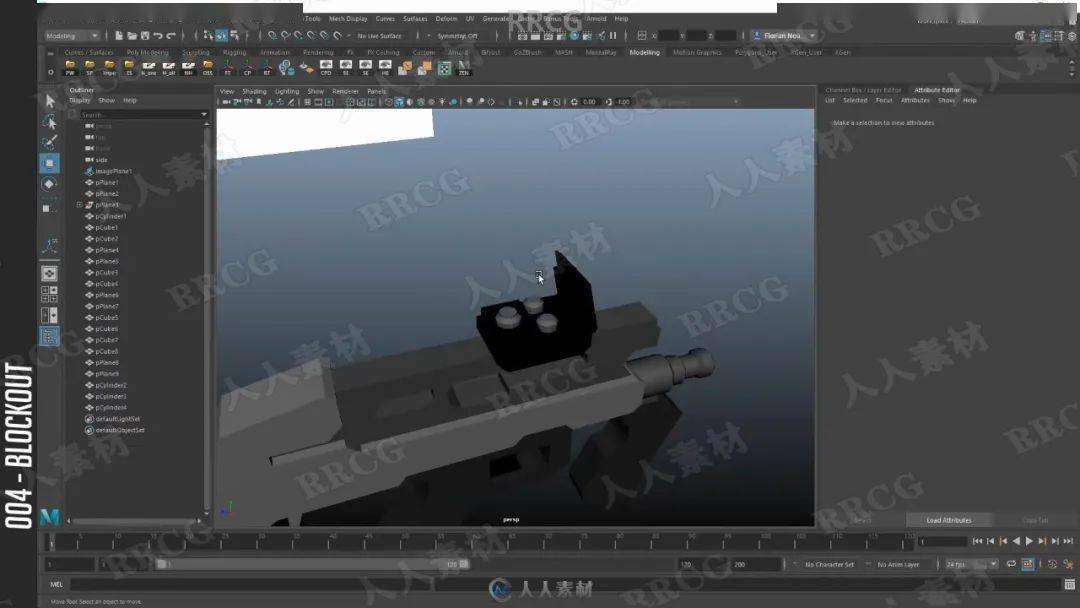Play the timeline forward
This screenshot has width=1080, height=608.
coord(1029,541)
